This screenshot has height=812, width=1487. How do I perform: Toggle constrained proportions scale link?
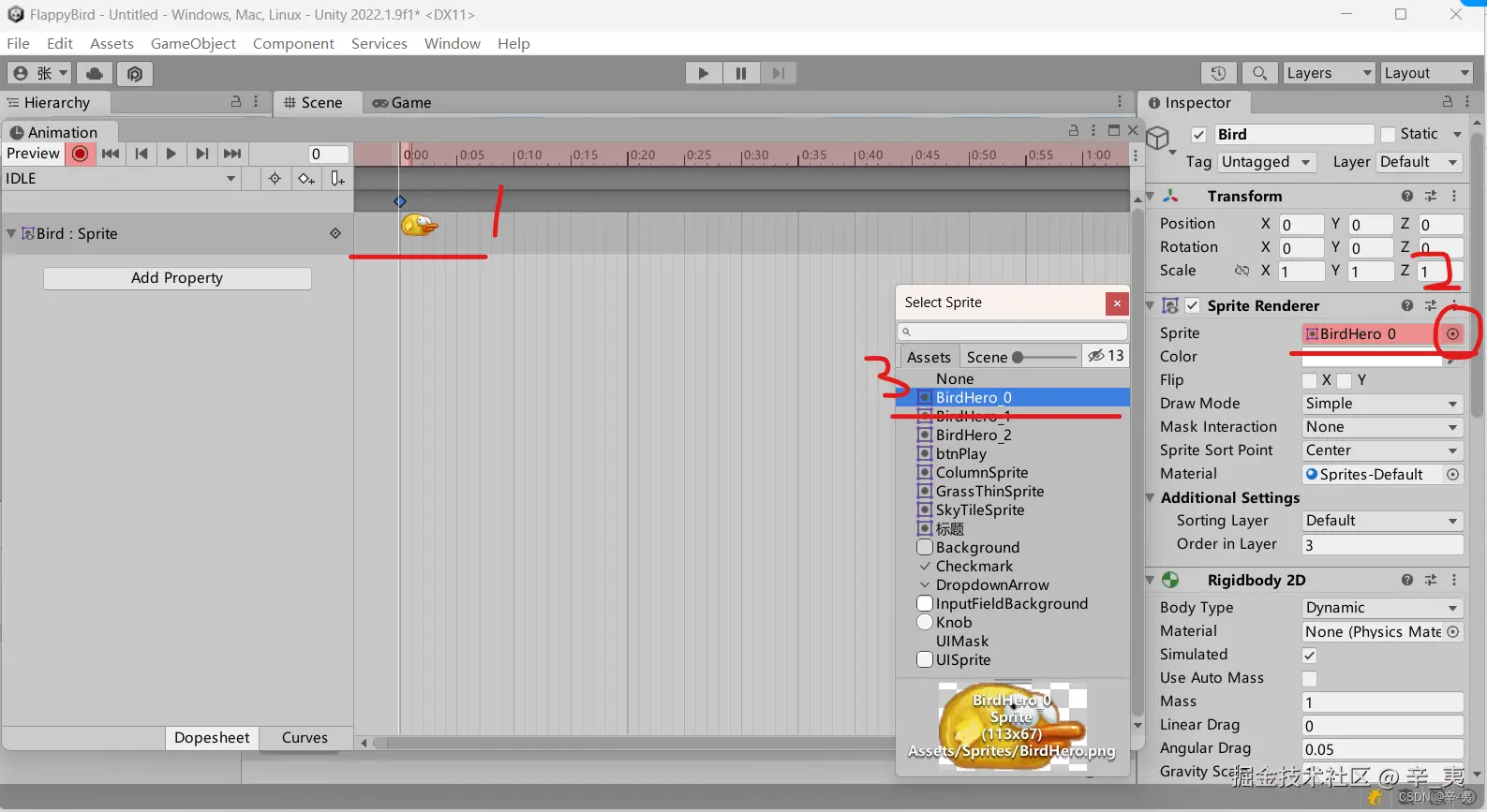[1242, 271]
